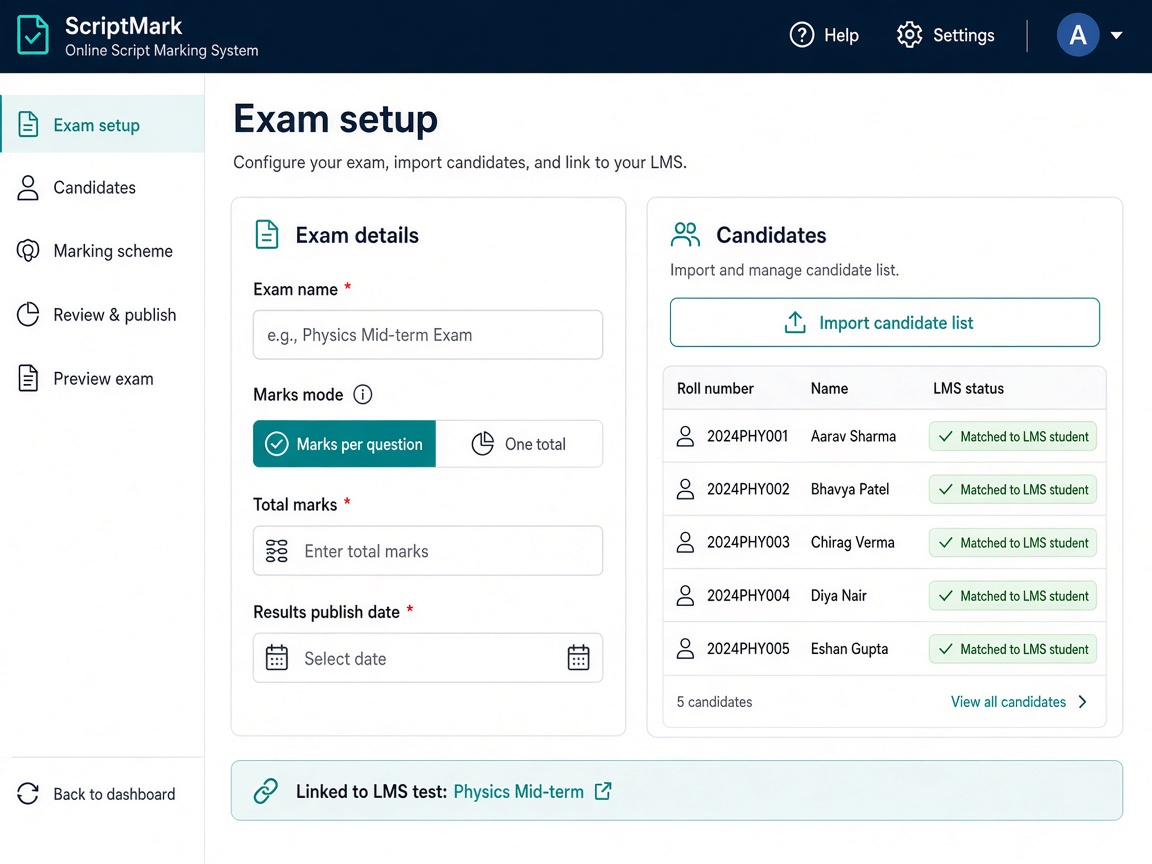Click the Candidates group icon in panel header

point(685,234)
